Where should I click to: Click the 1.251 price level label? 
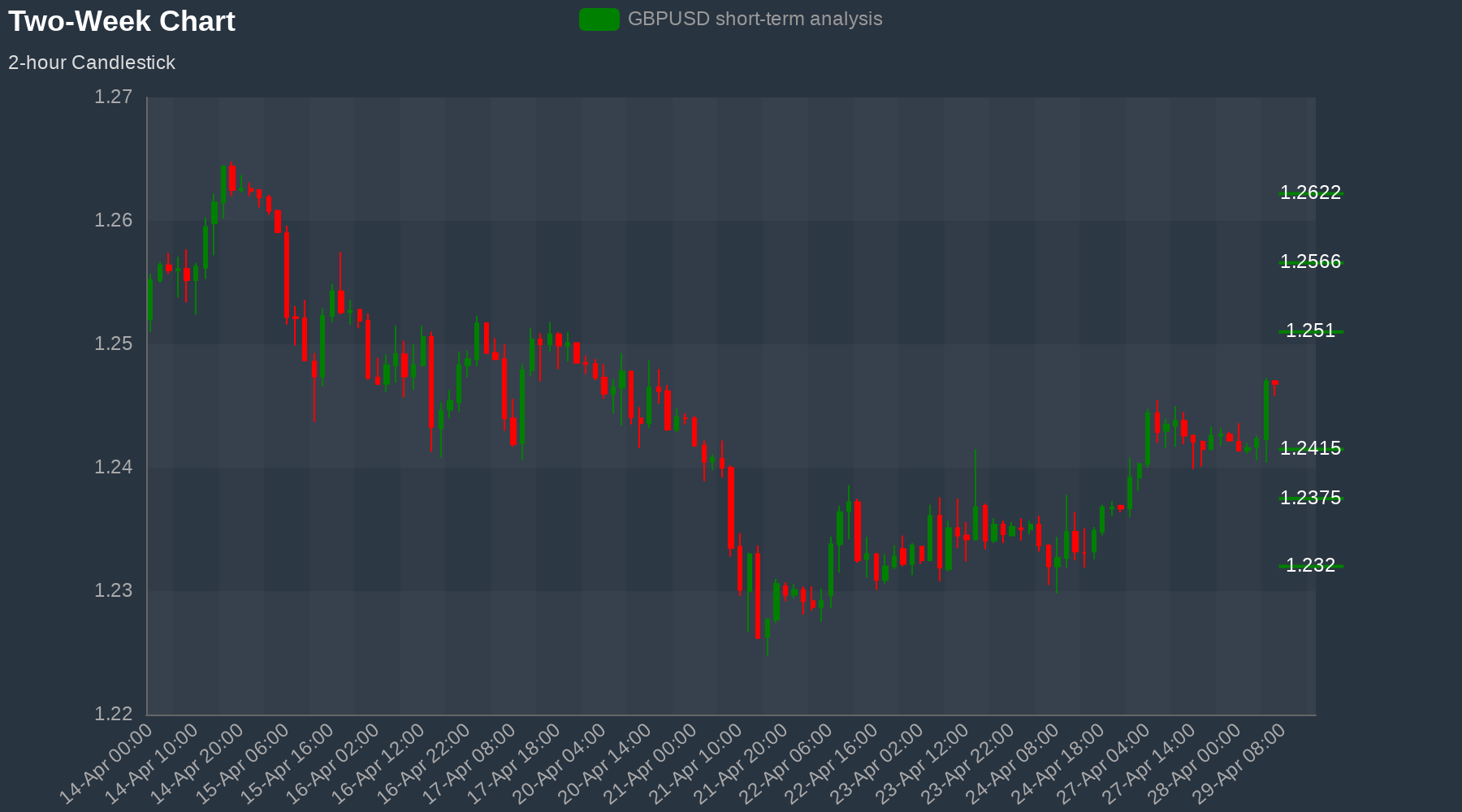[1310, 330]
